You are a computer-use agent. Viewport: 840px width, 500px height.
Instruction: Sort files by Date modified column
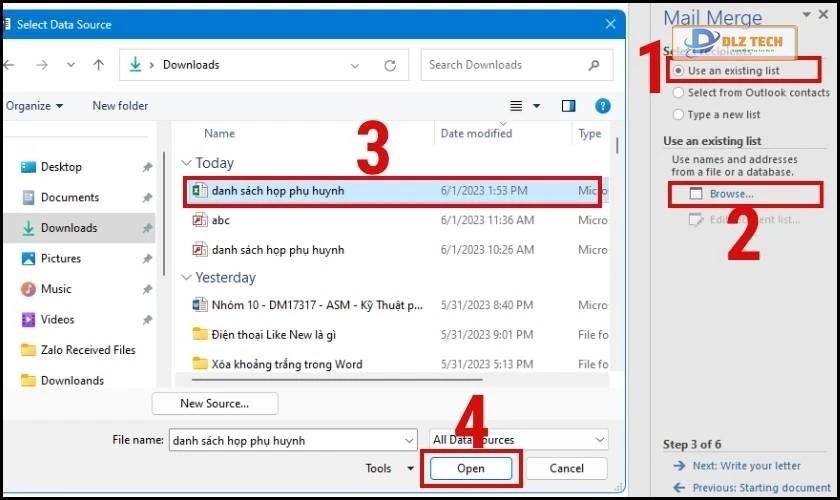pos(476,133)
